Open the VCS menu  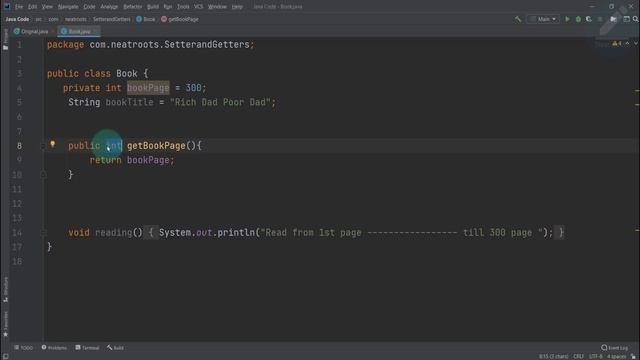198,7
